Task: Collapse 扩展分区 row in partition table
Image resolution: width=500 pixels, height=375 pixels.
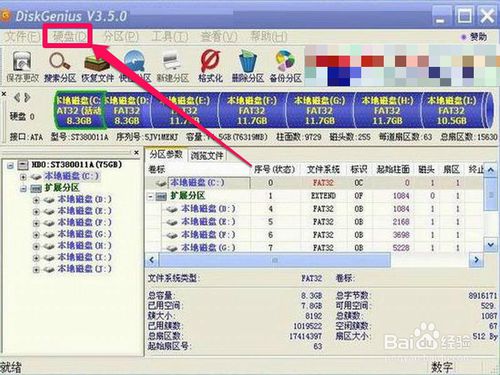Action: pos(150,197)
